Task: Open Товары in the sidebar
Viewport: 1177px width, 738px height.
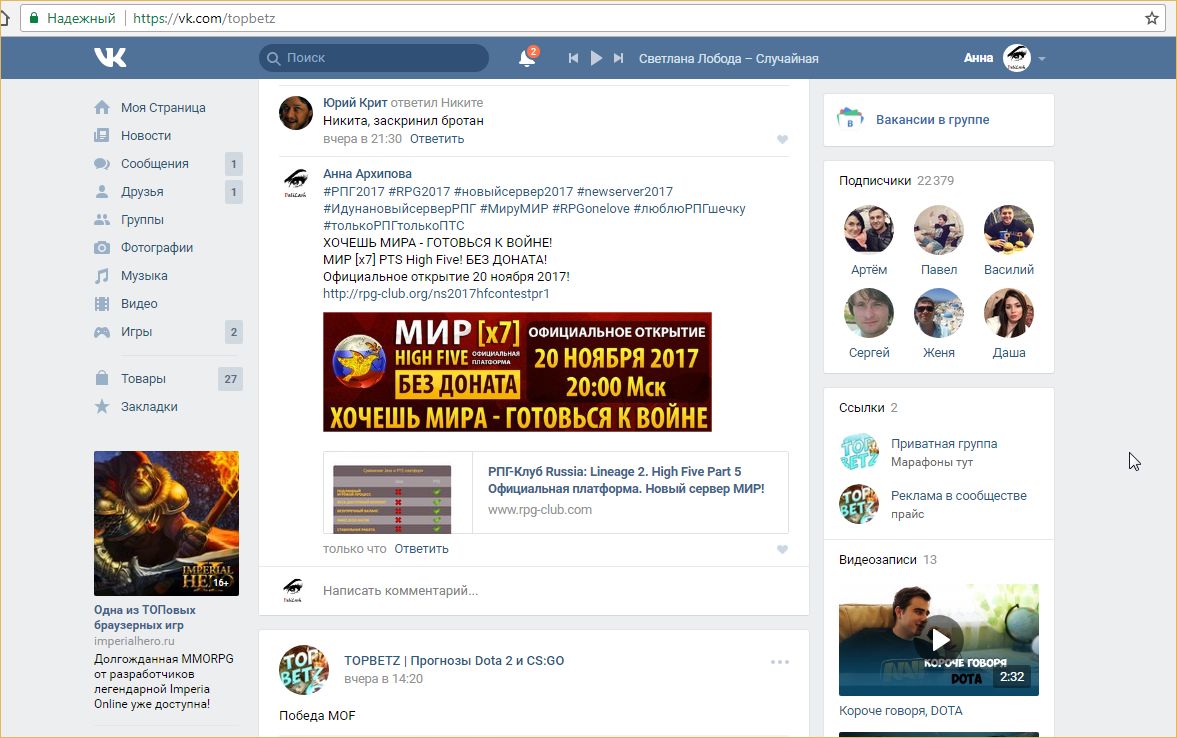Action: [143, 378]
